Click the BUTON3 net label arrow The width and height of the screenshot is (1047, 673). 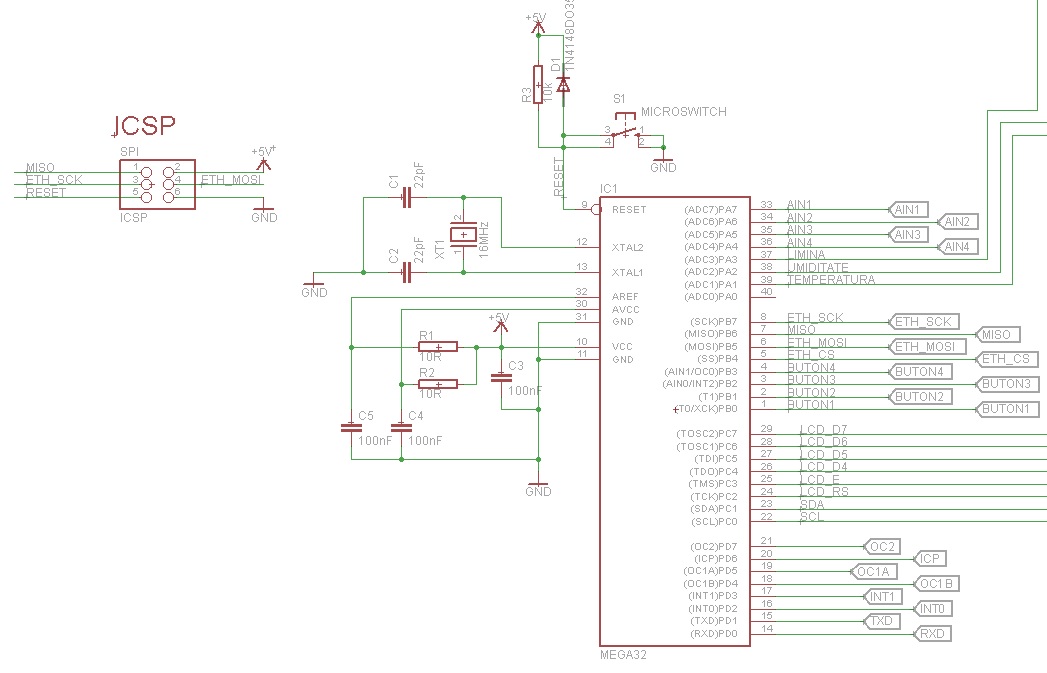1008,383
